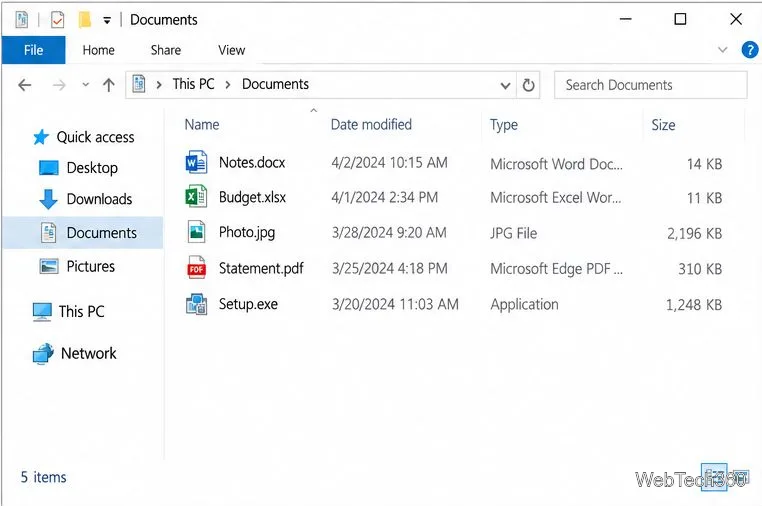Click the JPG File type cell
The width and height of the screenshot is (762, 506).
(514, 233)
